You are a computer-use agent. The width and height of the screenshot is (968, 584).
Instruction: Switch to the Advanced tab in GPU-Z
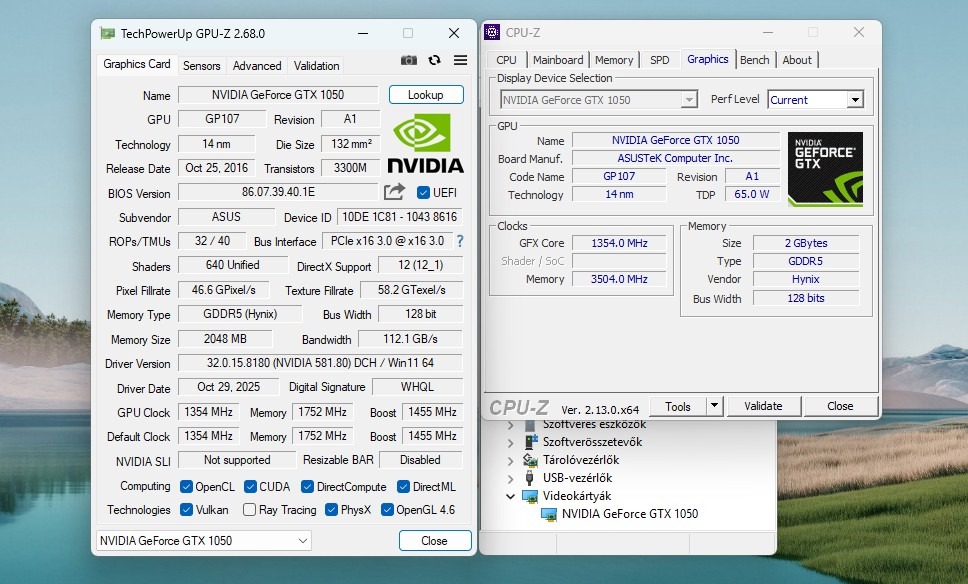257,65
